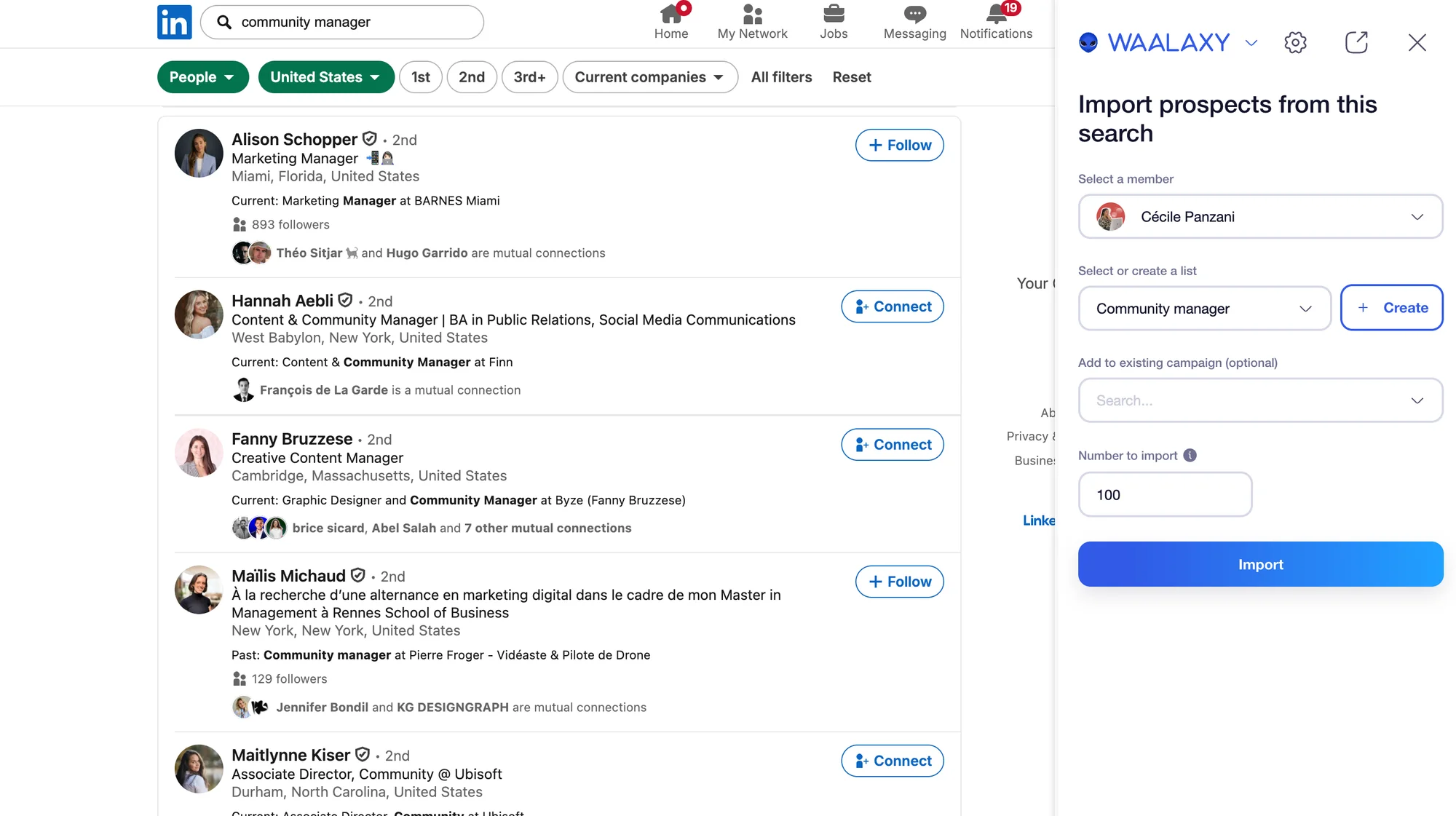This screenshot has height=816, width=1456.
Task: Expand the United States location filter
Action: 326,77
